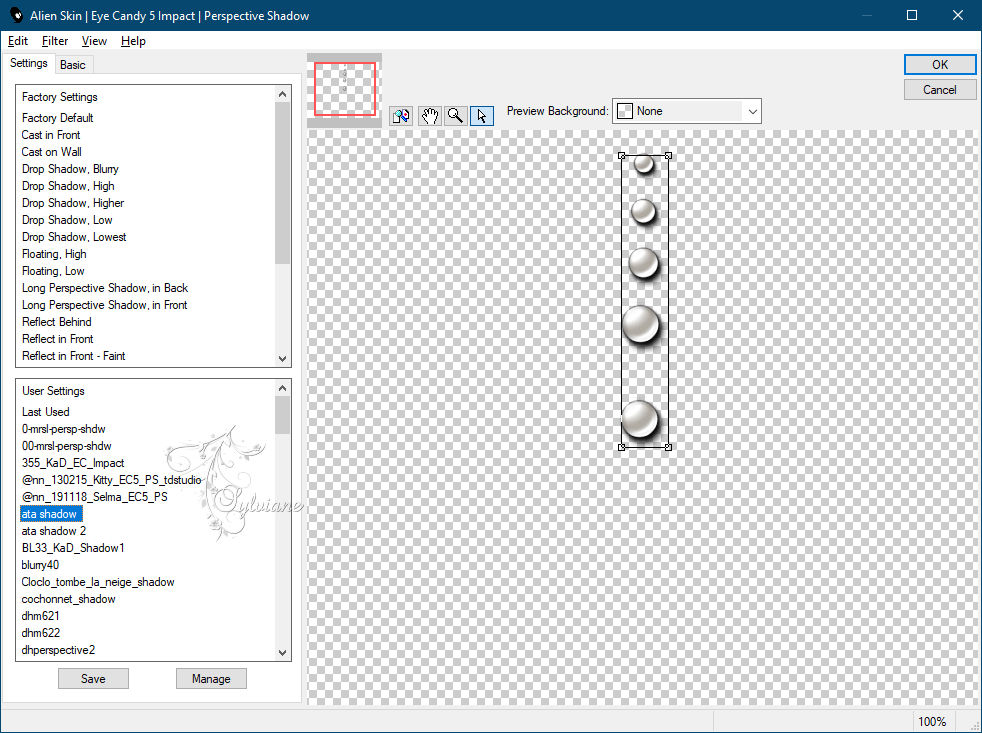Confirm with the OK button

coord(939,65)
